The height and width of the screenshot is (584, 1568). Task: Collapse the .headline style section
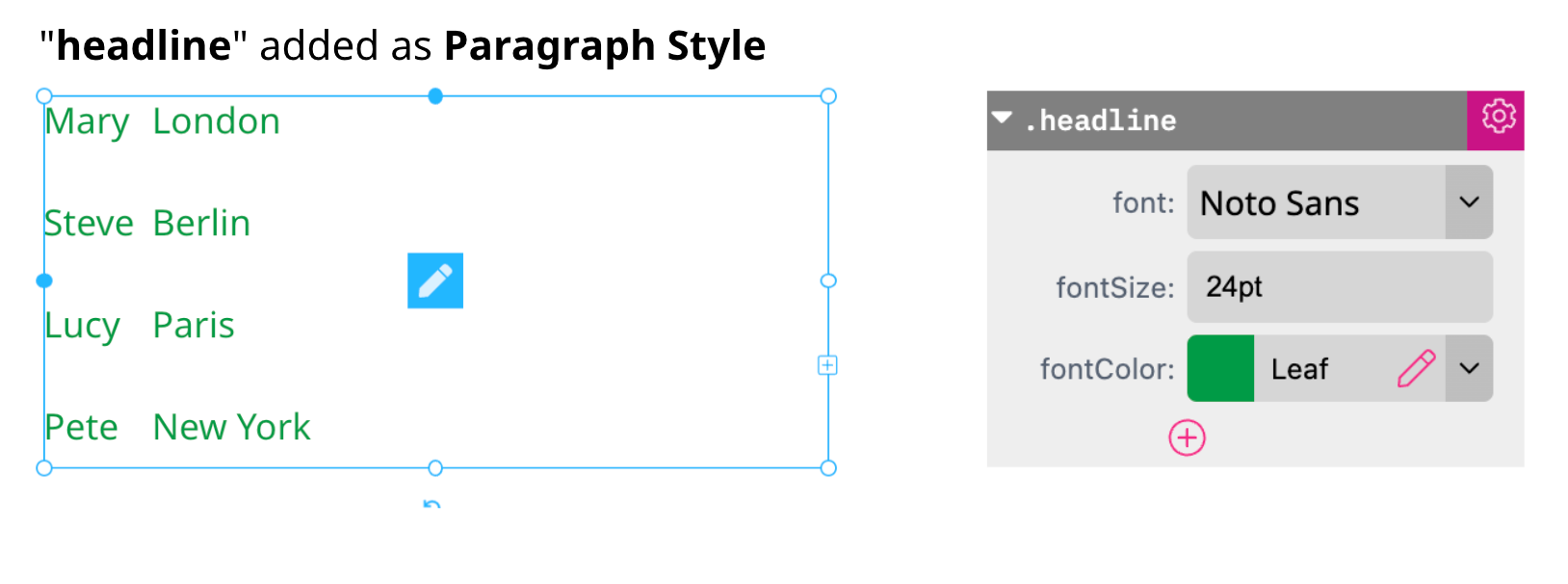tap(1005, 119)
